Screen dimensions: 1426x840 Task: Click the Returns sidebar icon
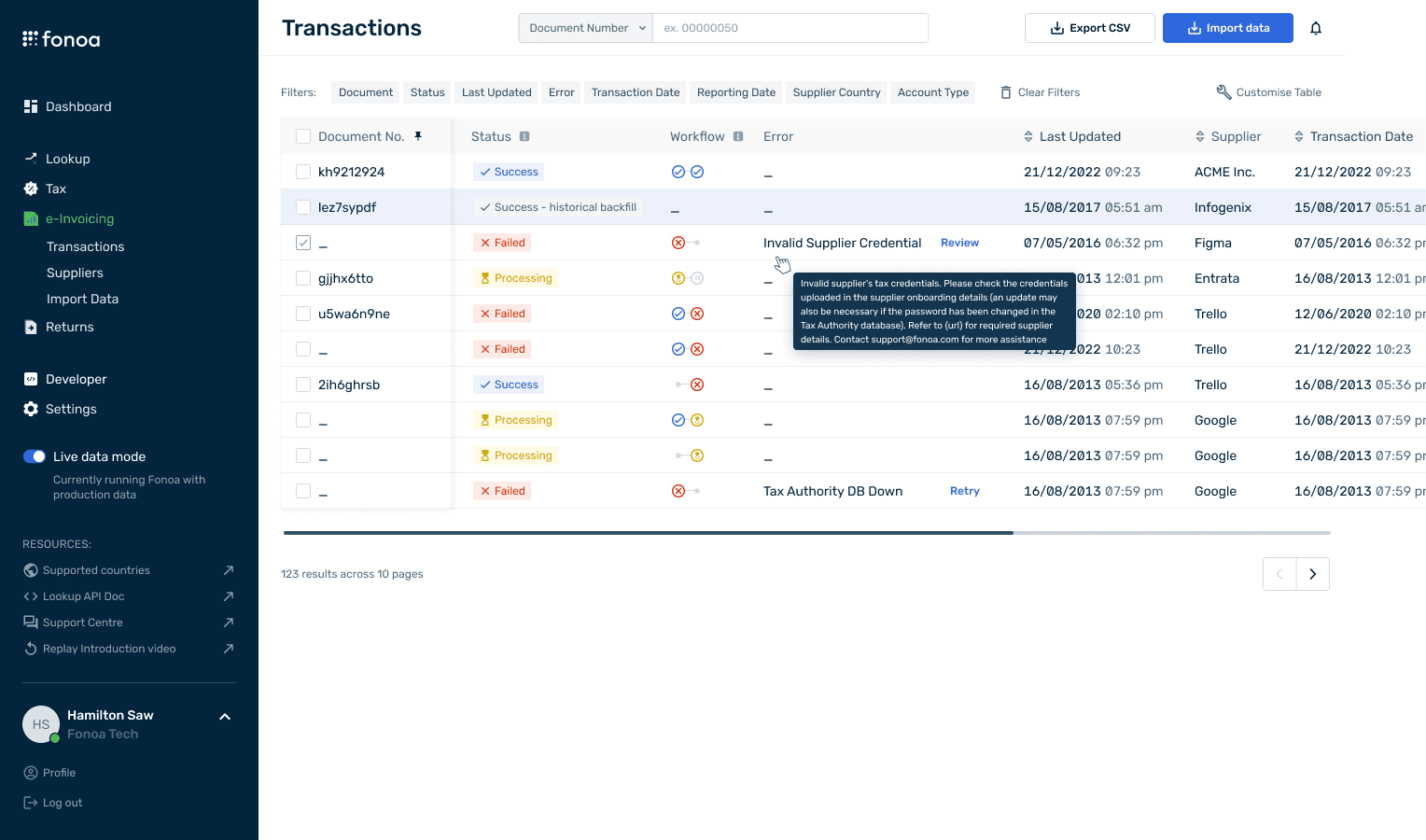(31, 327)
